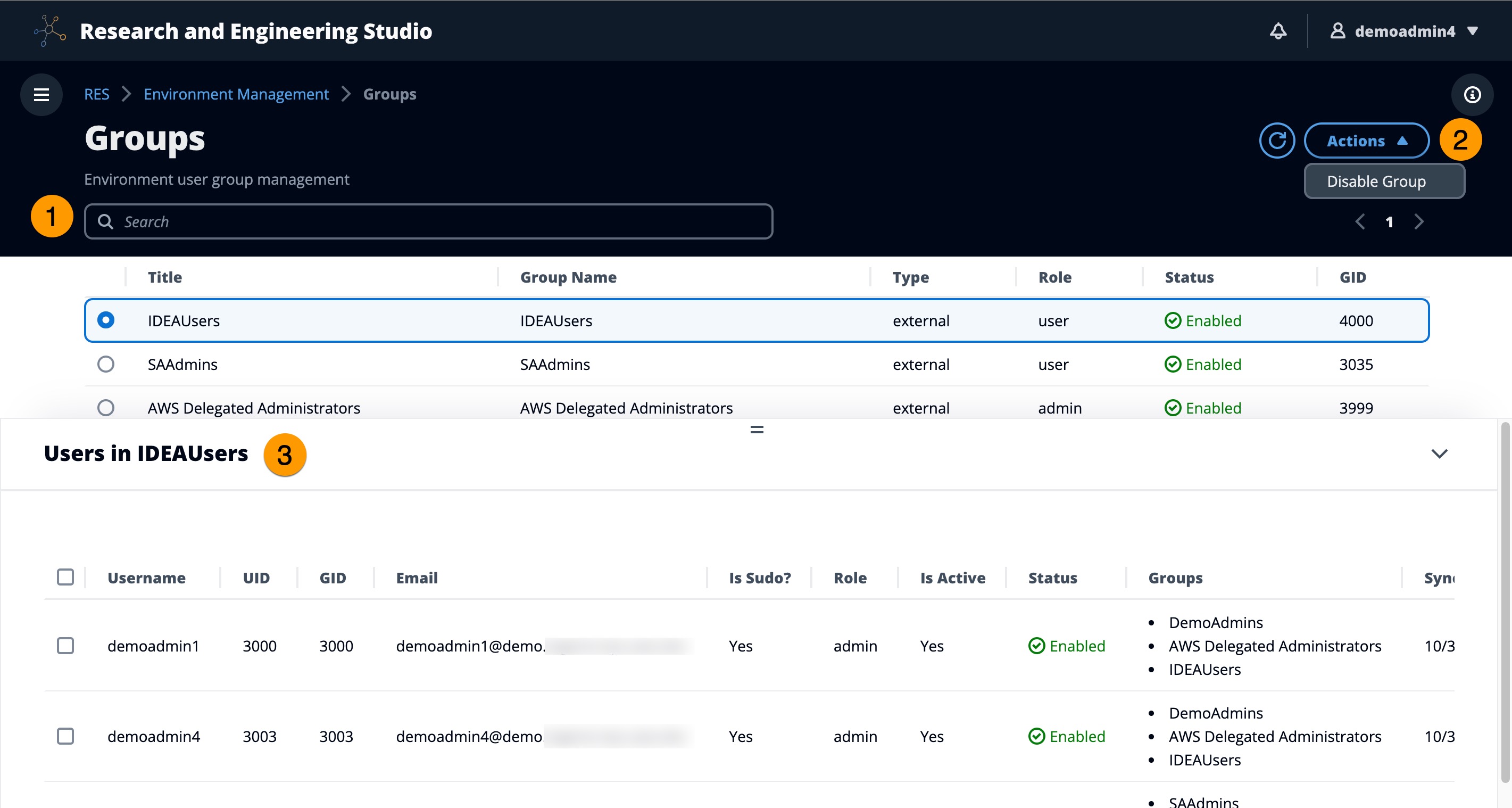The width and height of the screenshot is (1512, 808).
Task: Collapse the Users in IDEAUsers panel
Action: [x=1439, y=454]
